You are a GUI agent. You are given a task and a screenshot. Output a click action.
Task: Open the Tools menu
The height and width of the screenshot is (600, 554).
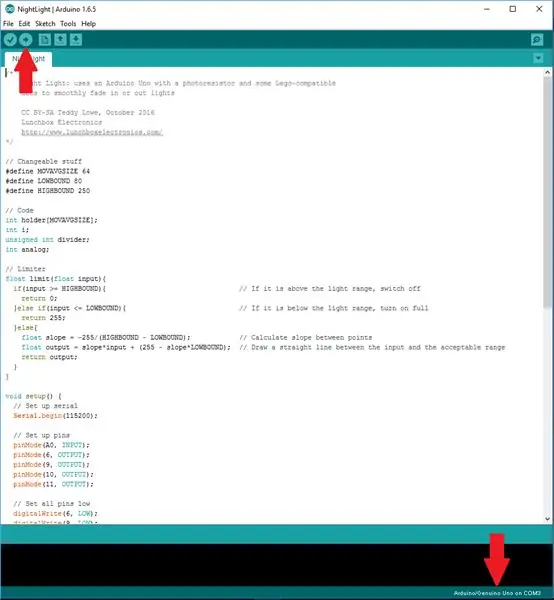point(68,24)
